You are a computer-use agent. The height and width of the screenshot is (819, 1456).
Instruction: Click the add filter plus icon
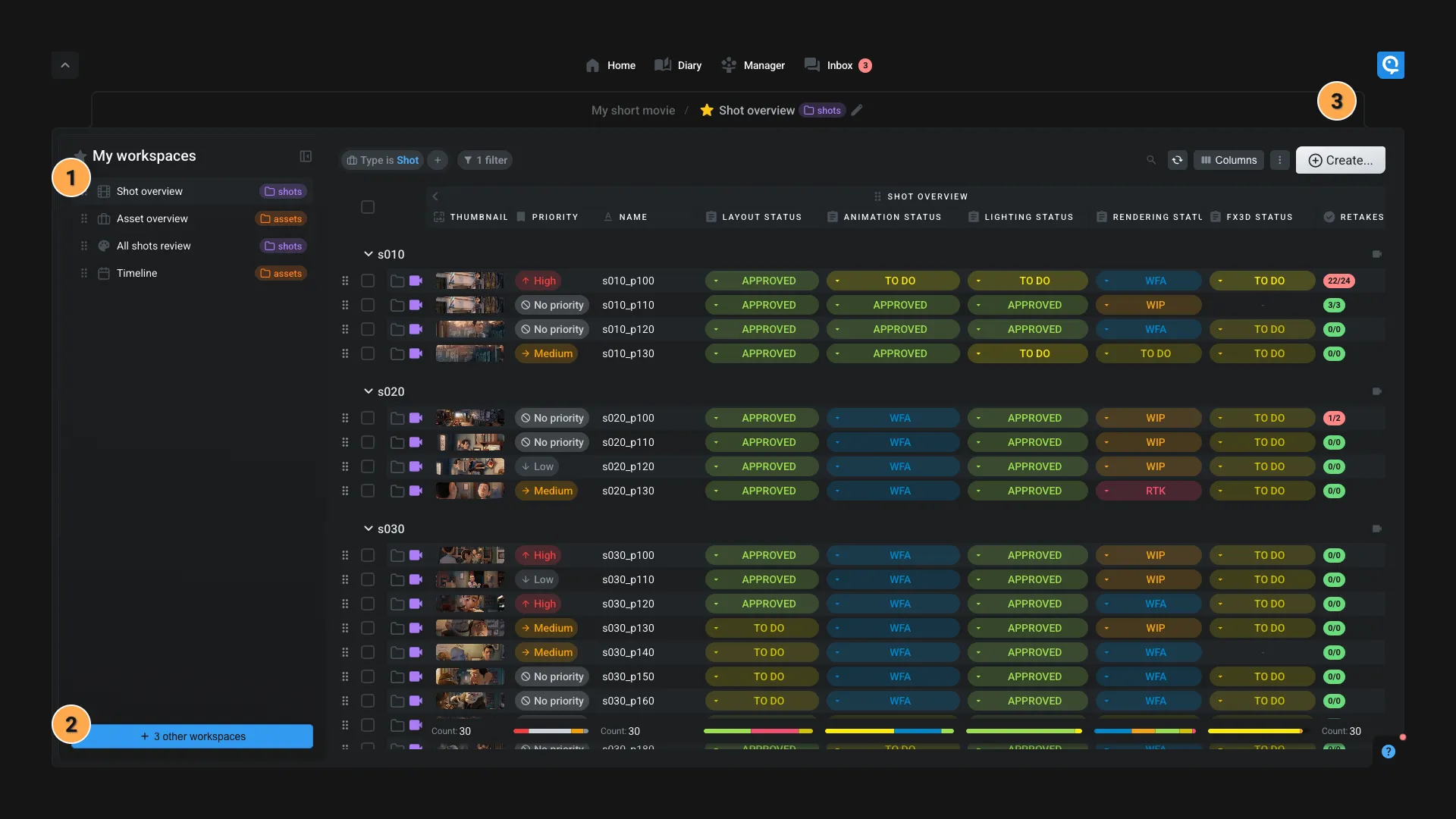coord(438,160)
